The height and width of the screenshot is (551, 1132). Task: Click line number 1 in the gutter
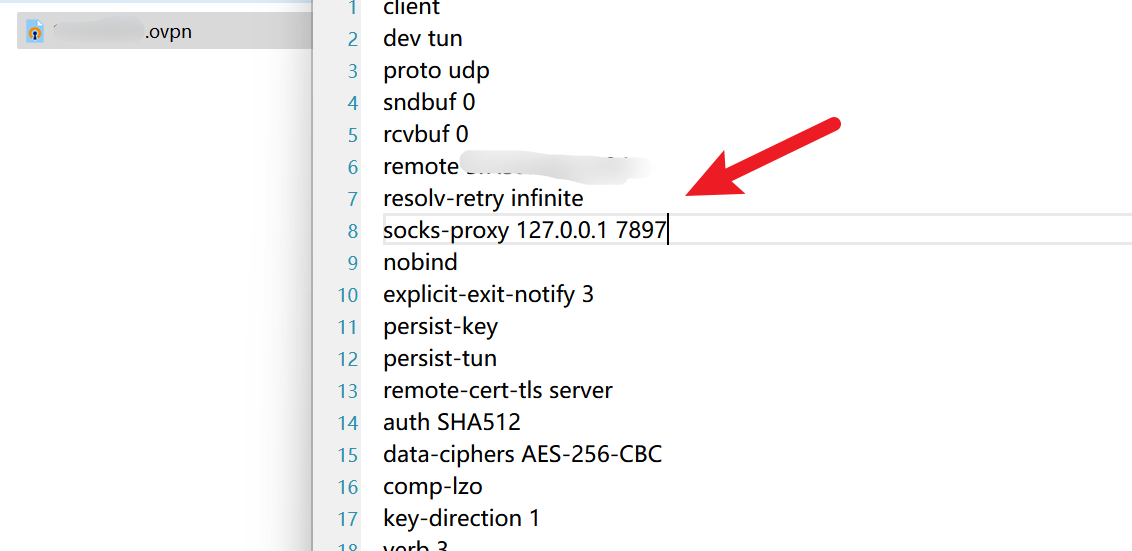click(352, 8)
